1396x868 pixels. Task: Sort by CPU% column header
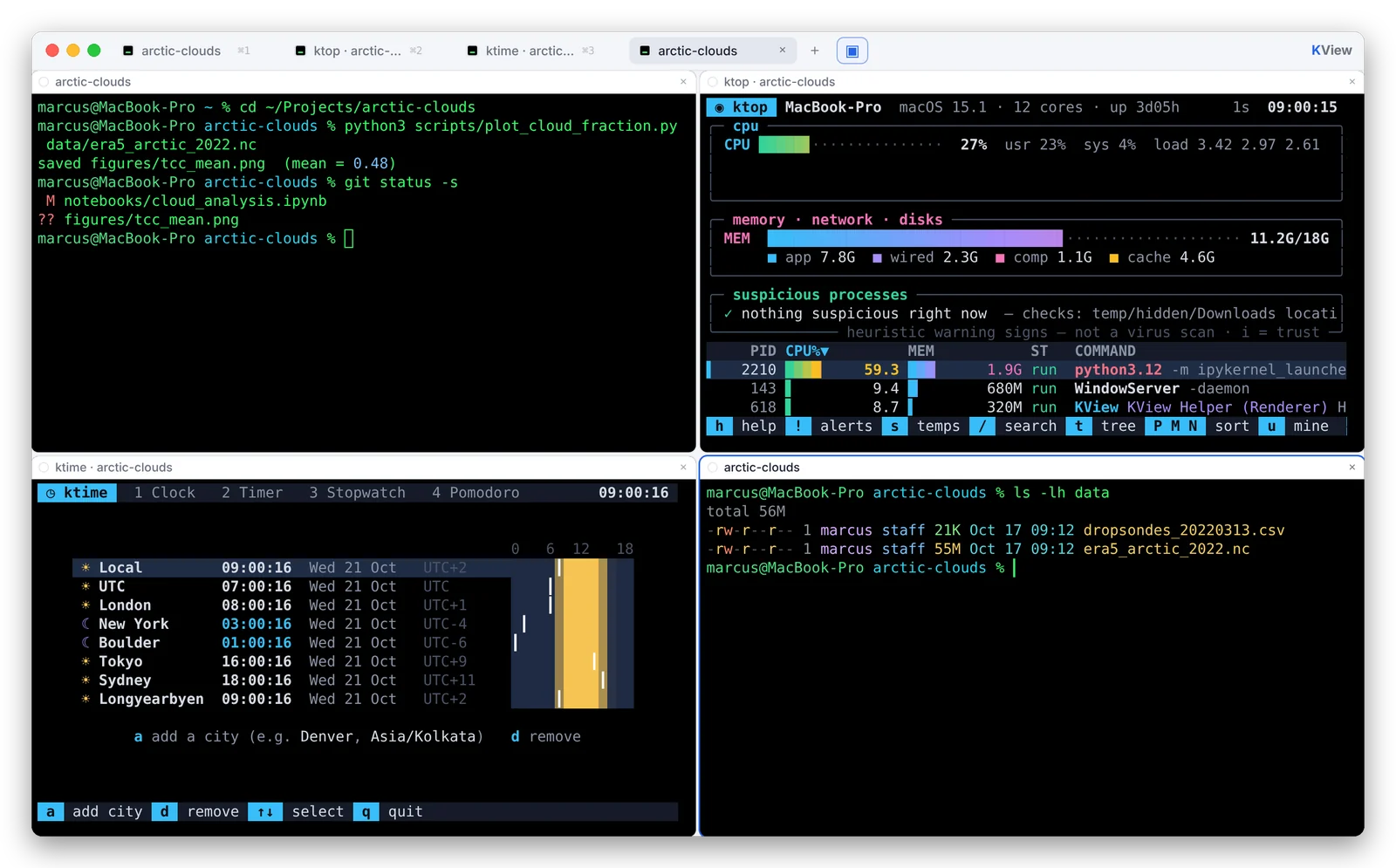coord(807,351)
